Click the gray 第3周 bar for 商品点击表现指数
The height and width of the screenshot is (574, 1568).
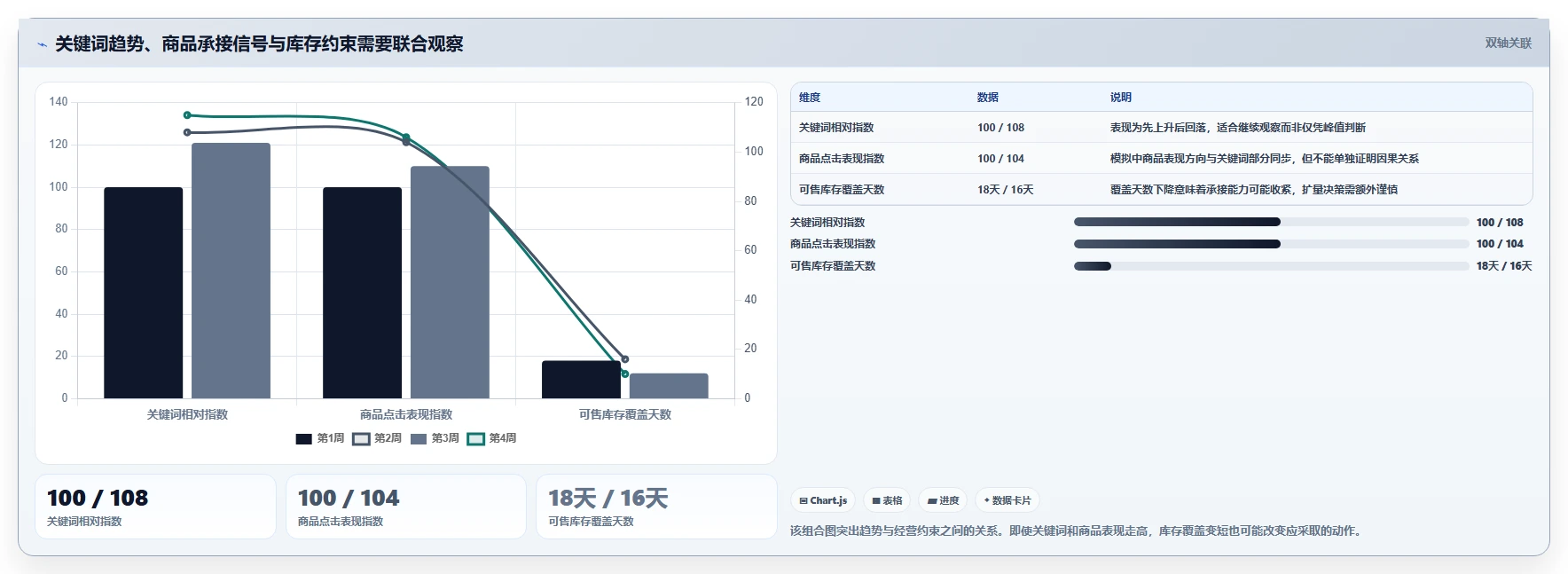(450, 282)
